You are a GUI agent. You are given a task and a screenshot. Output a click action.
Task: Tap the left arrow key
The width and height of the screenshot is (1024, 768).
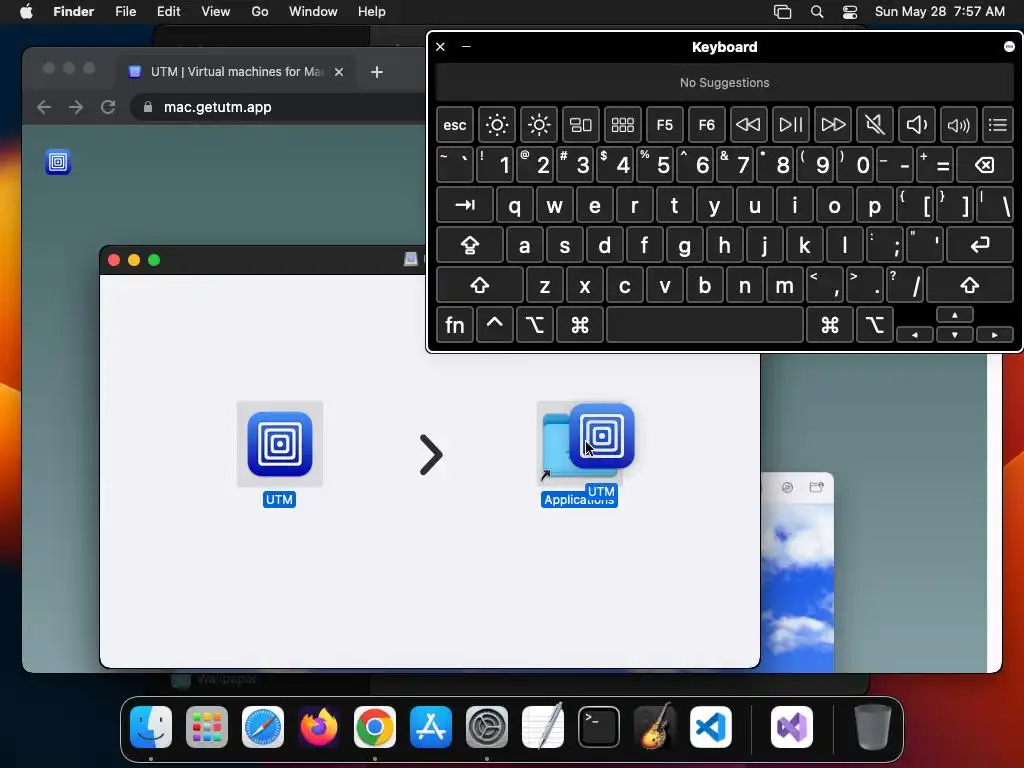point(915,334)
